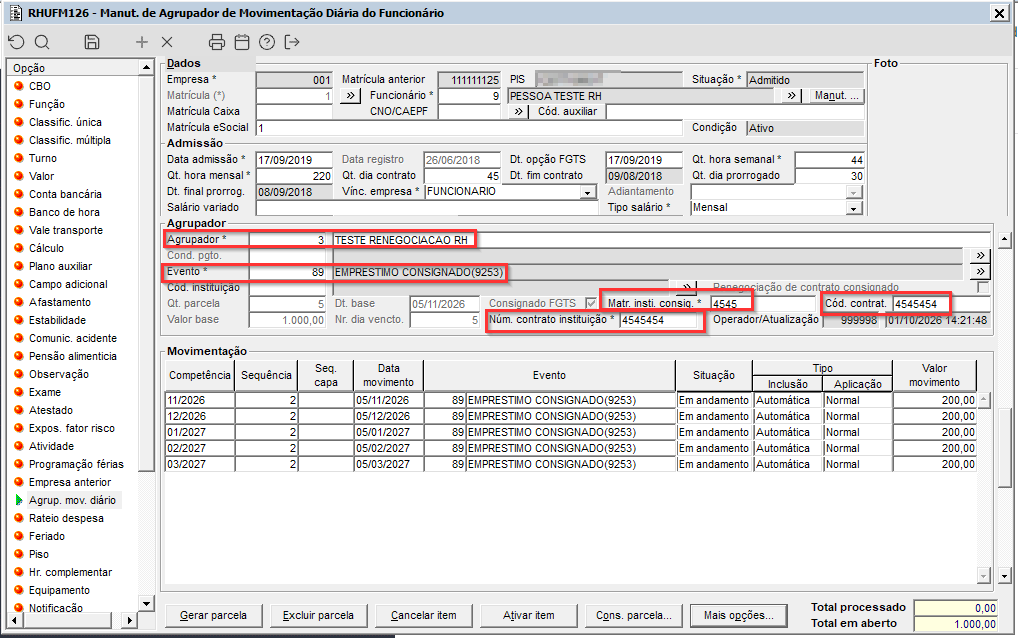Save the record with diskette icon
This screenshot has width=1018, height=638.
click(x=92, y=42)
